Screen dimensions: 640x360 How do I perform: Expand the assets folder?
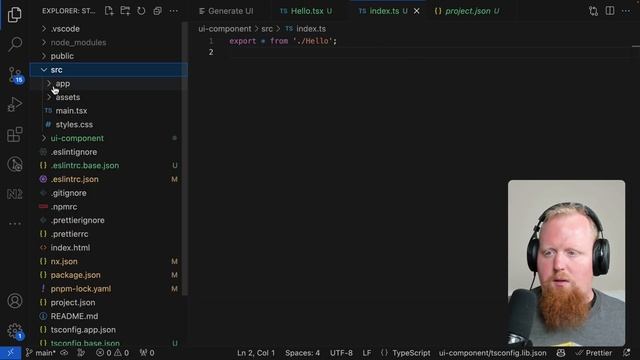click(x=109, y=97)
